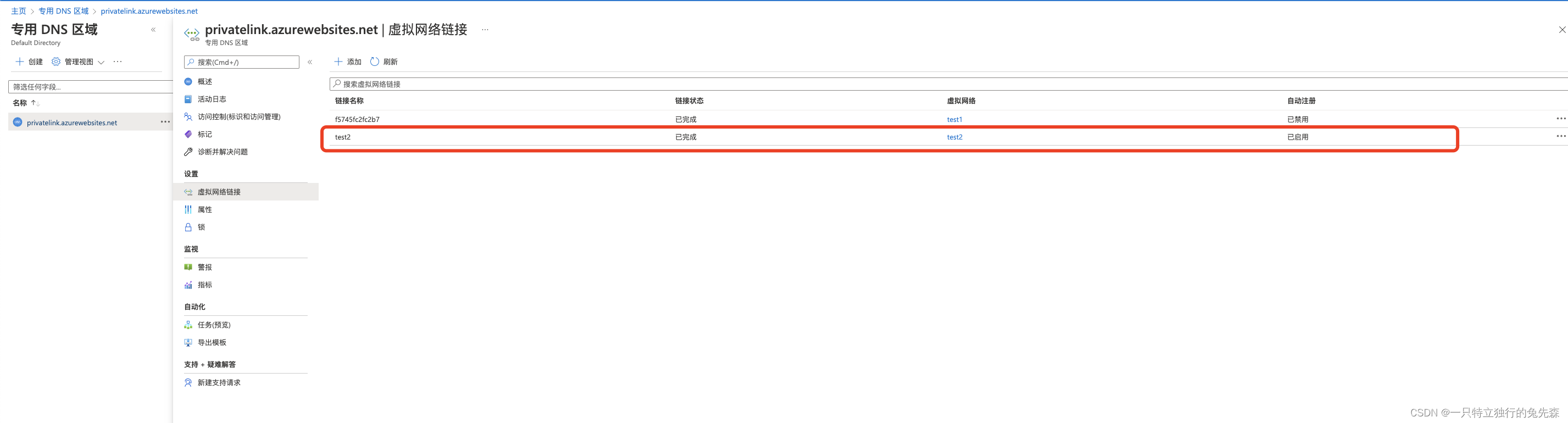
Task: Open 概述 in the resource menu
Action: click(204, 81)
